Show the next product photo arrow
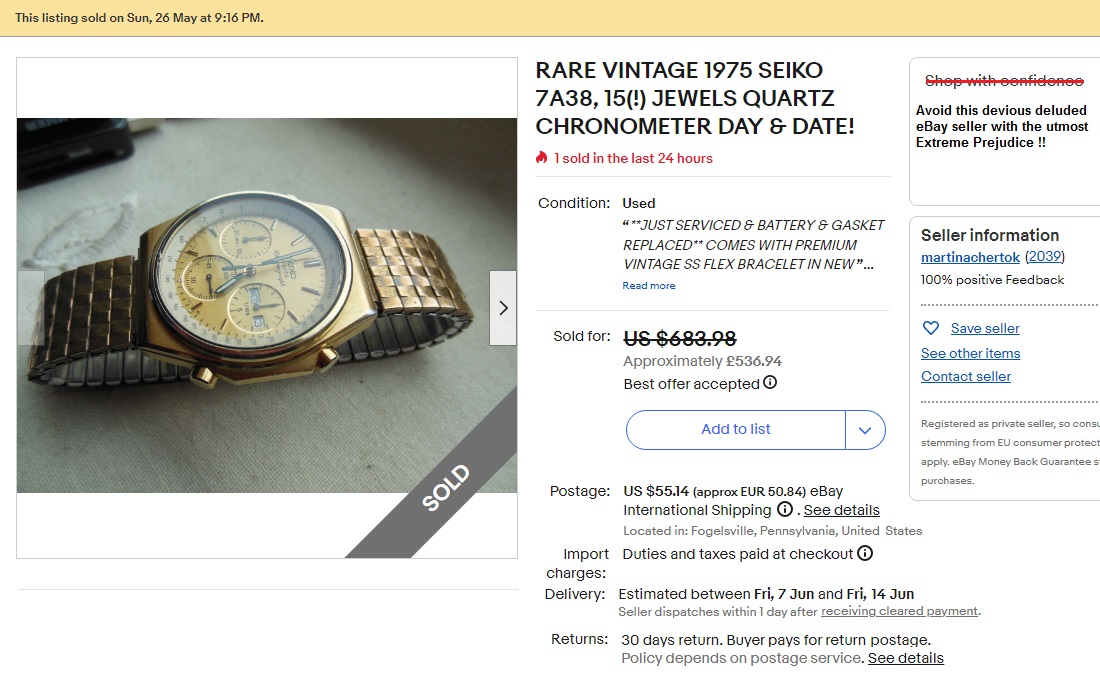This screenshot has width=1100, height=693. 503,307
